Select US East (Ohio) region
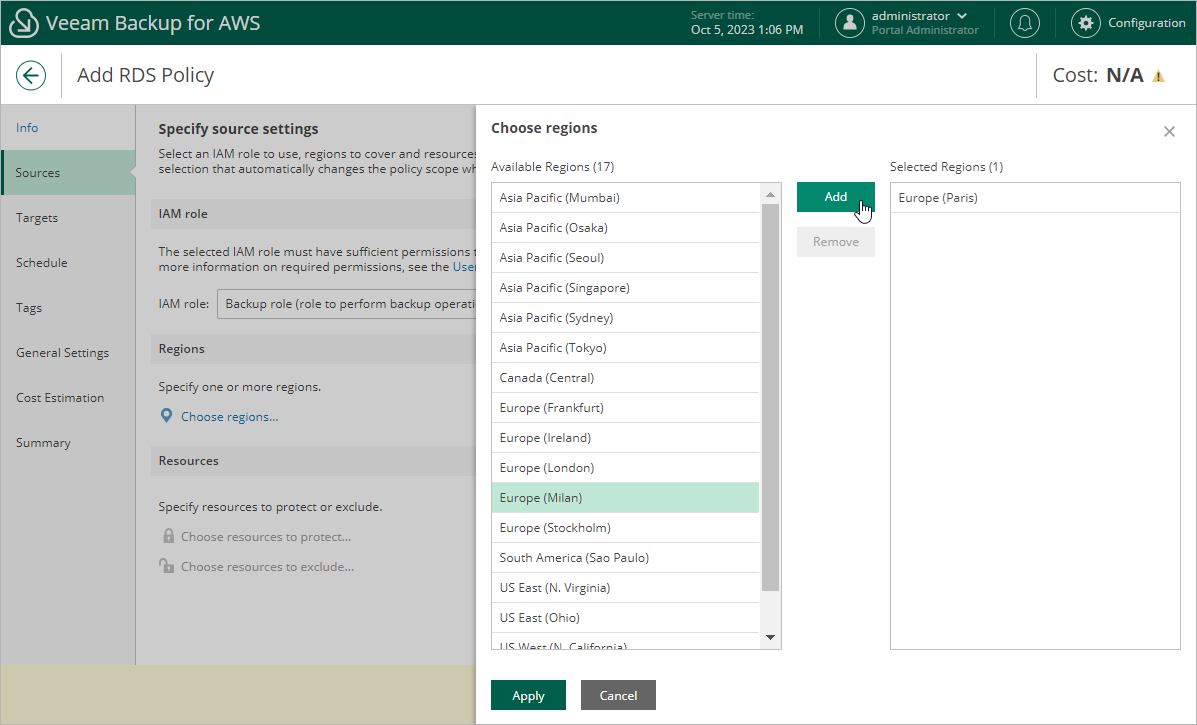 pyautogui.click(x=625, y=617)
